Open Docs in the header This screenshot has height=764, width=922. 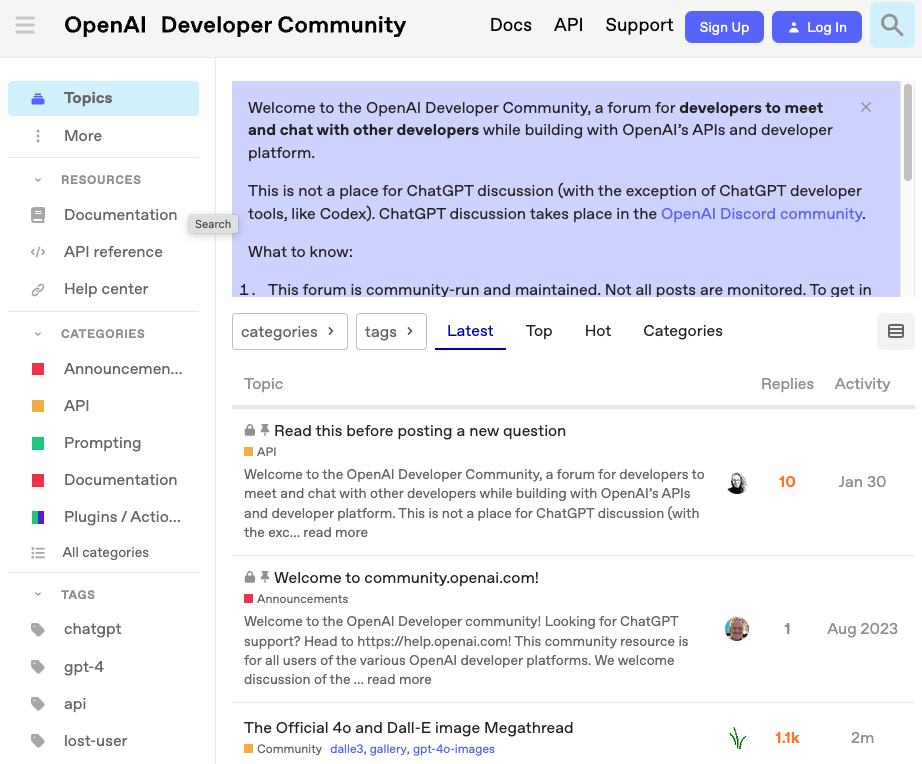510,25
